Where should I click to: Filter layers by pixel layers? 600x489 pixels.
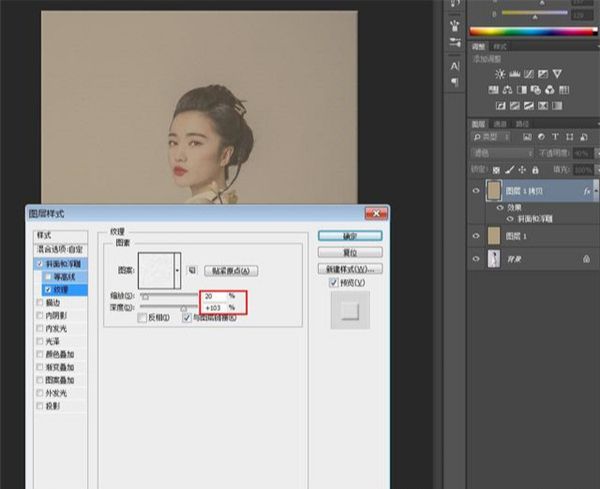click(527, 137)
